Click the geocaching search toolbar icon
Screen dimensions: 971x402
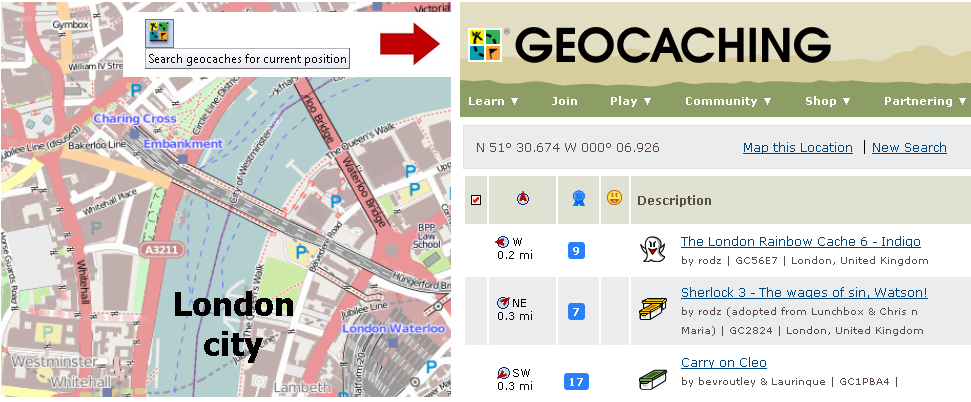(x=160, y=33)
